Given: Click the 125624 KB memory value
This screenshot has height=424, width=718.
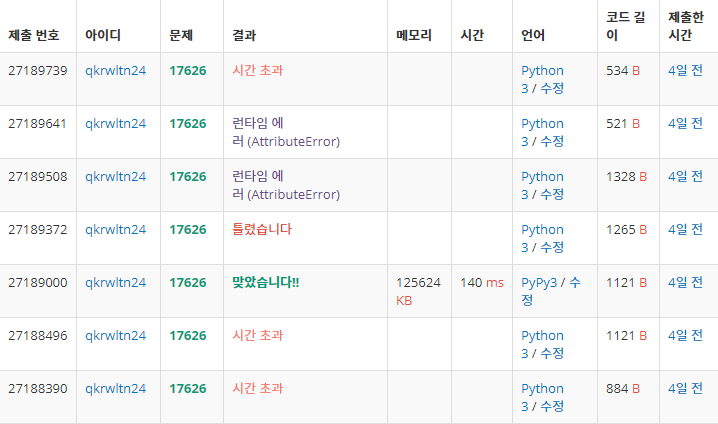Looking at the screenshot, I should pyautogui.click(x=418, y=292).
